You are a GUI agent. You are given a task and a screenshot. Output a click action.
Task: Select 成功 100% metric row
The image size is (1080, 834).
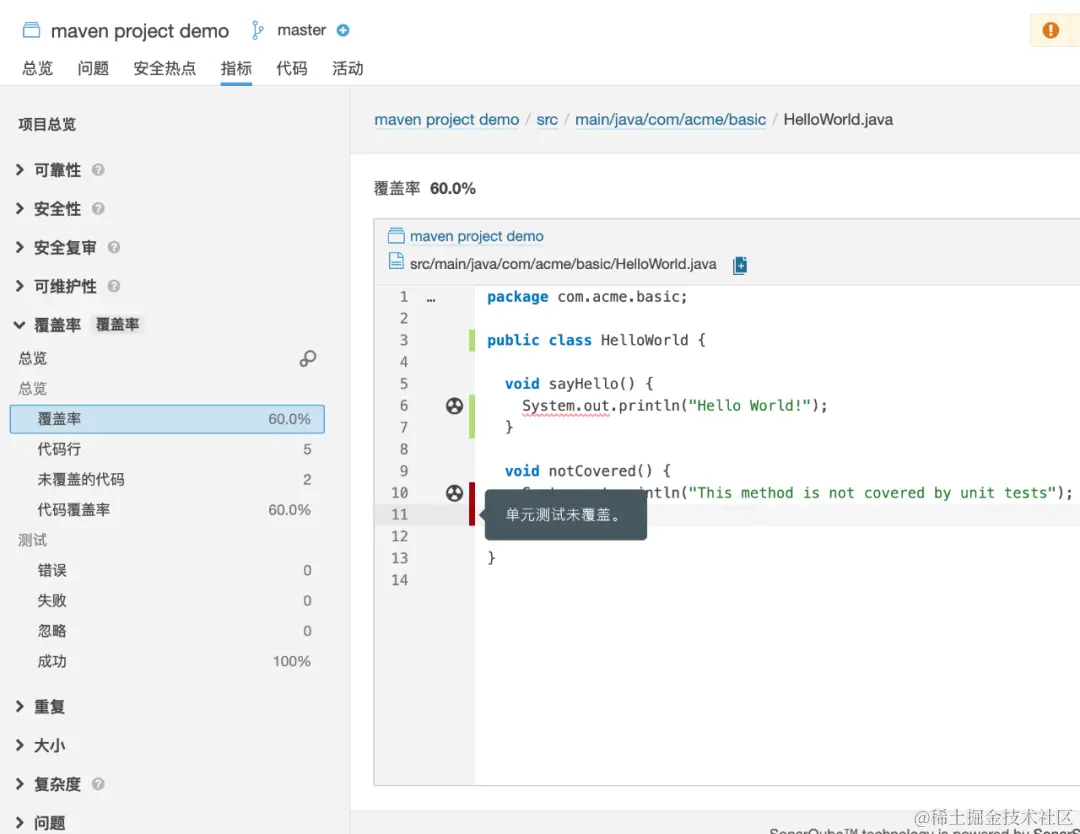(167, 661)
